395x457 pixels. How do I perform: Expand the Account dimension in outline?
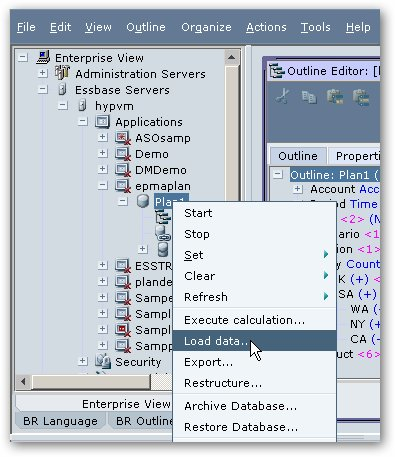tap(297, 189)
